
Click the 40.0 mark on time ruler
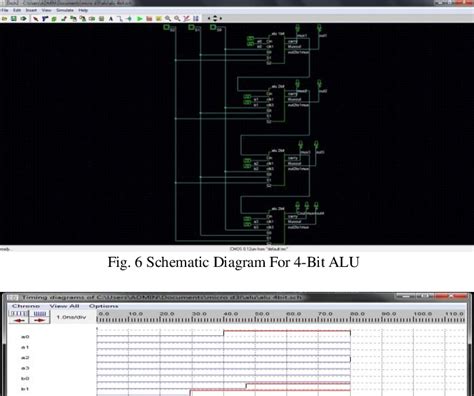tap(231, 314)
